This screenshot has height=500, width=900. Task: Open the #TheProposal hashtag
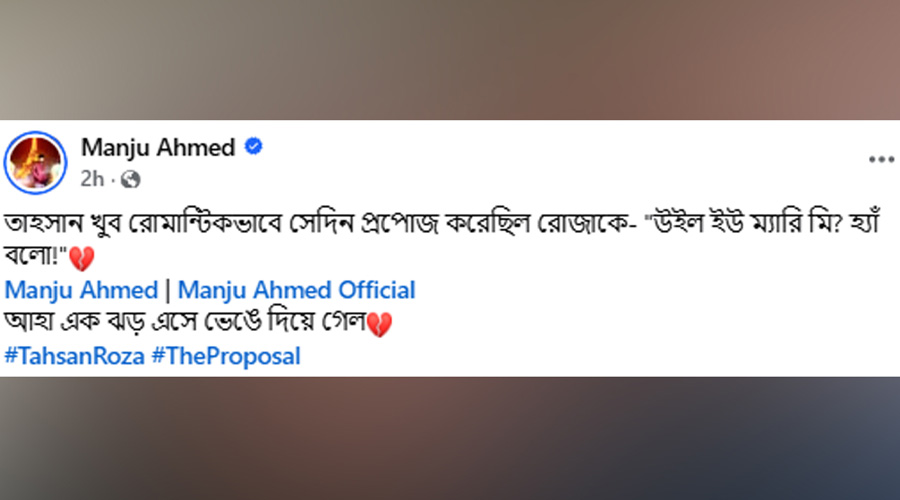226,357
